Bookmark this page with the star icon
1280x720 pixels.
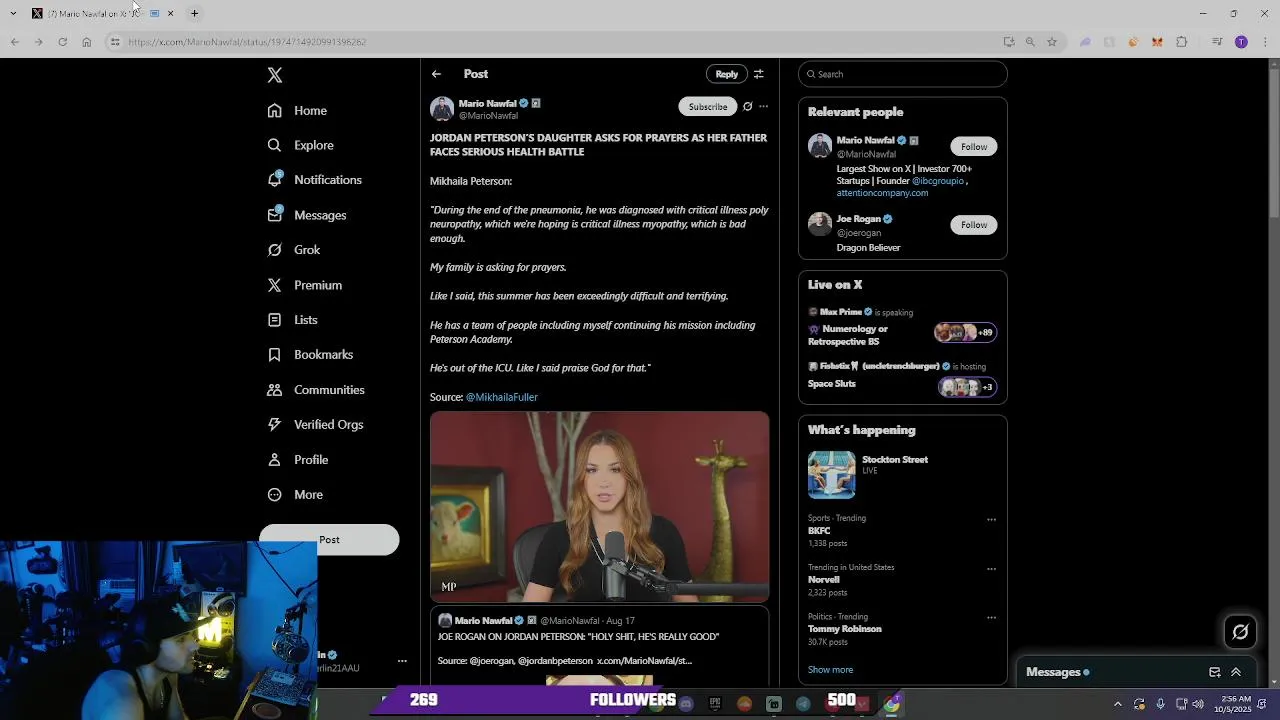1052,42
